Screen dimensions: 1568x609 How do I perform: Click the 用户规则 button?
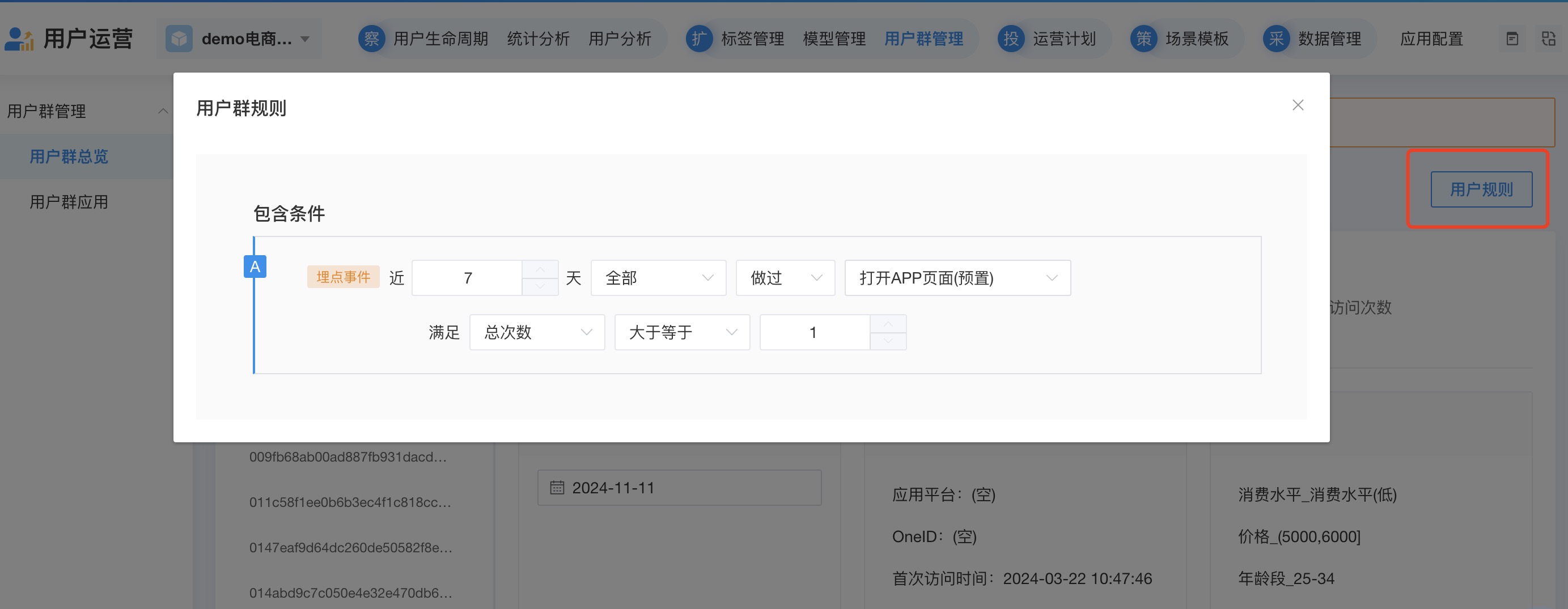click(1481, 189)
